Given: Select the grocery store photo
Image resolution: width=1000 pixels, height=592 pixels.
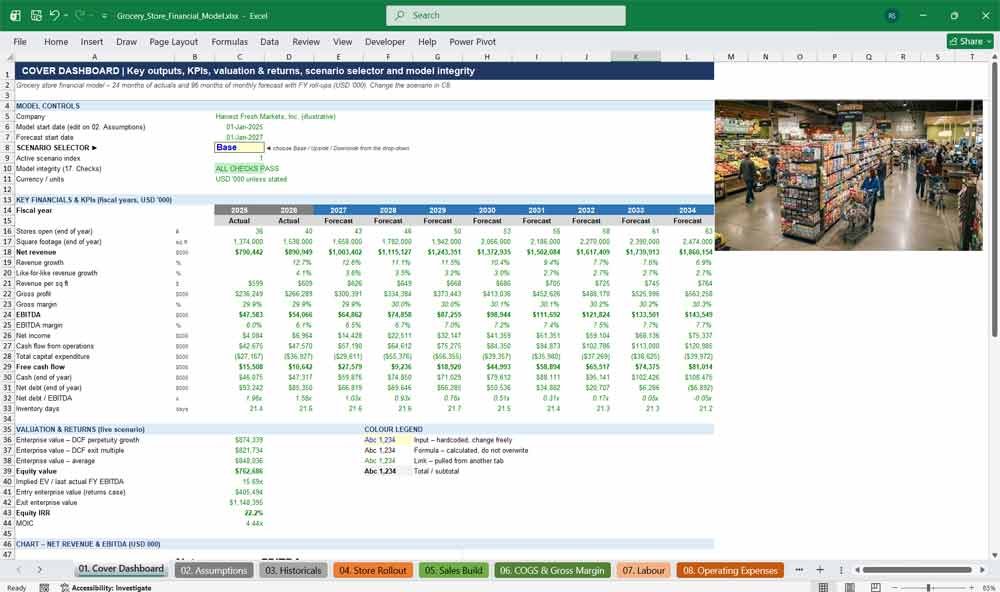Looking at the screenshot, I should point(848,175).
